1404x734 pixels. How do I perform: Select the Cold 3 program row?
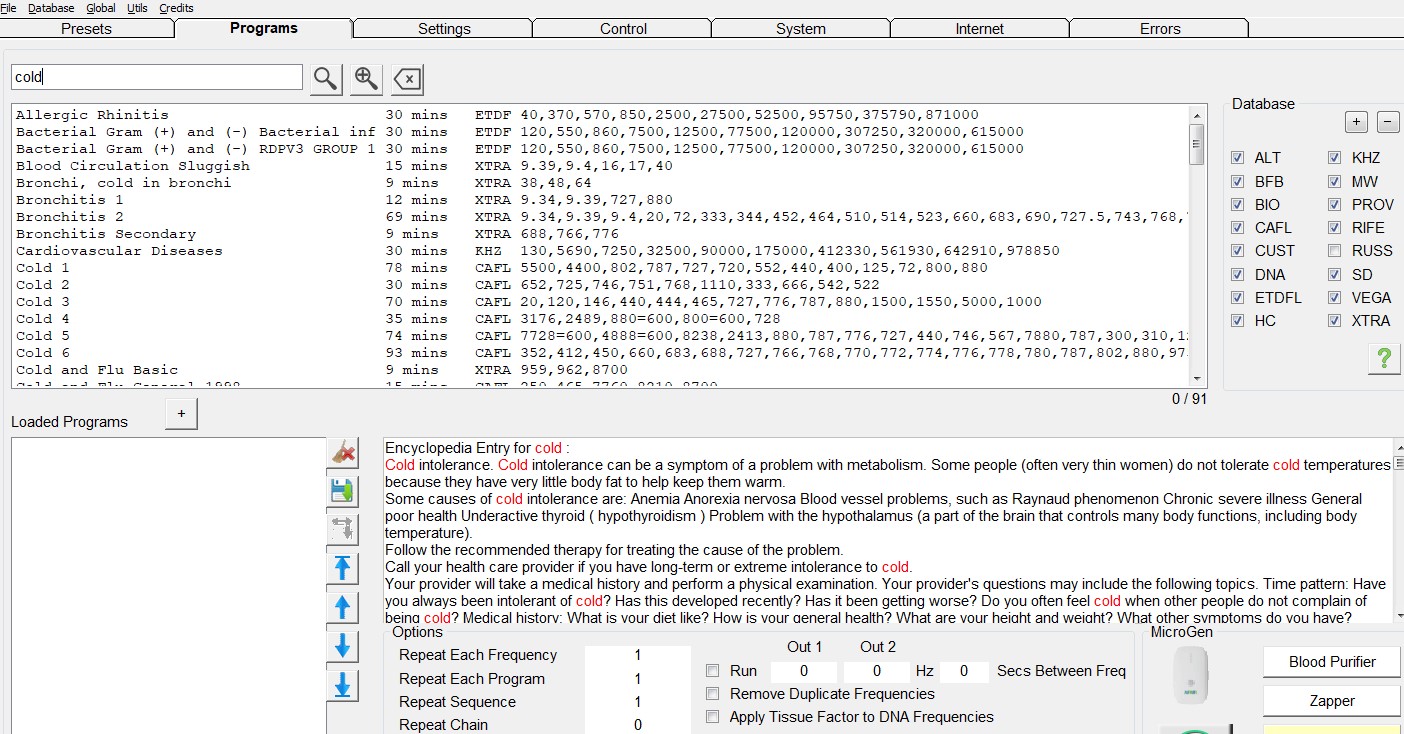[43, 302]
